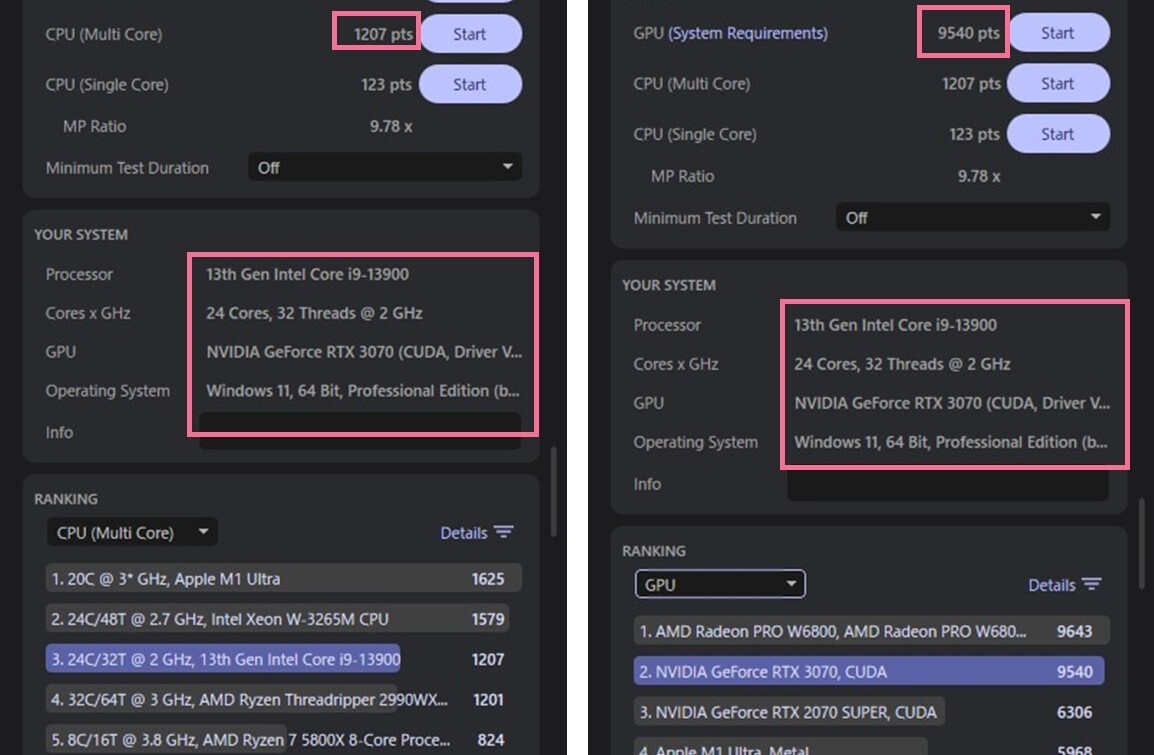The width and height of the screenshot is (1154, 755).
Task: Open the GPU ranking dropdown
Action: tap(720, 584)
